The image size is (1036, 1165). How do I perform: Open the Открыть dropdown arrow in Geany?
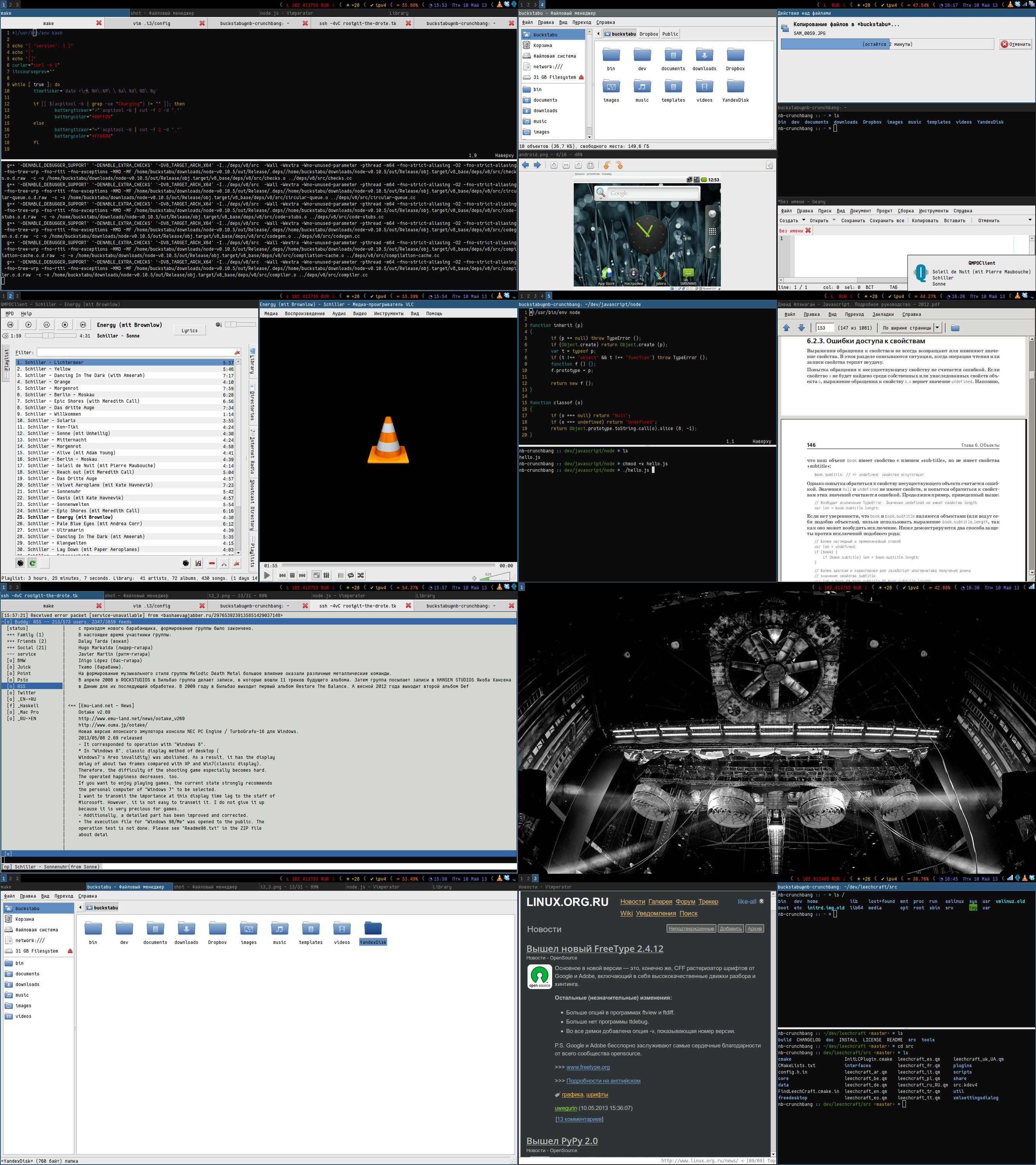pos(834,220)
